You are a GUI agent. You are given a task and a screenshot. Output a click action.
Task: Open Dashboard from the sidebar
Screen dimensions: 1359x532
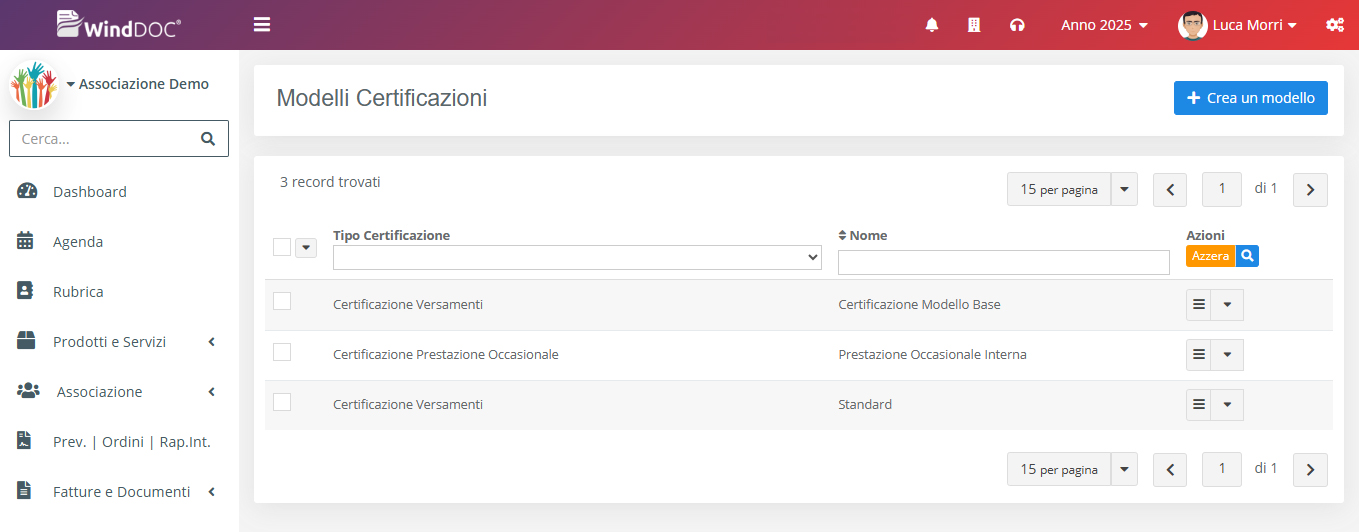pos(90,192)
